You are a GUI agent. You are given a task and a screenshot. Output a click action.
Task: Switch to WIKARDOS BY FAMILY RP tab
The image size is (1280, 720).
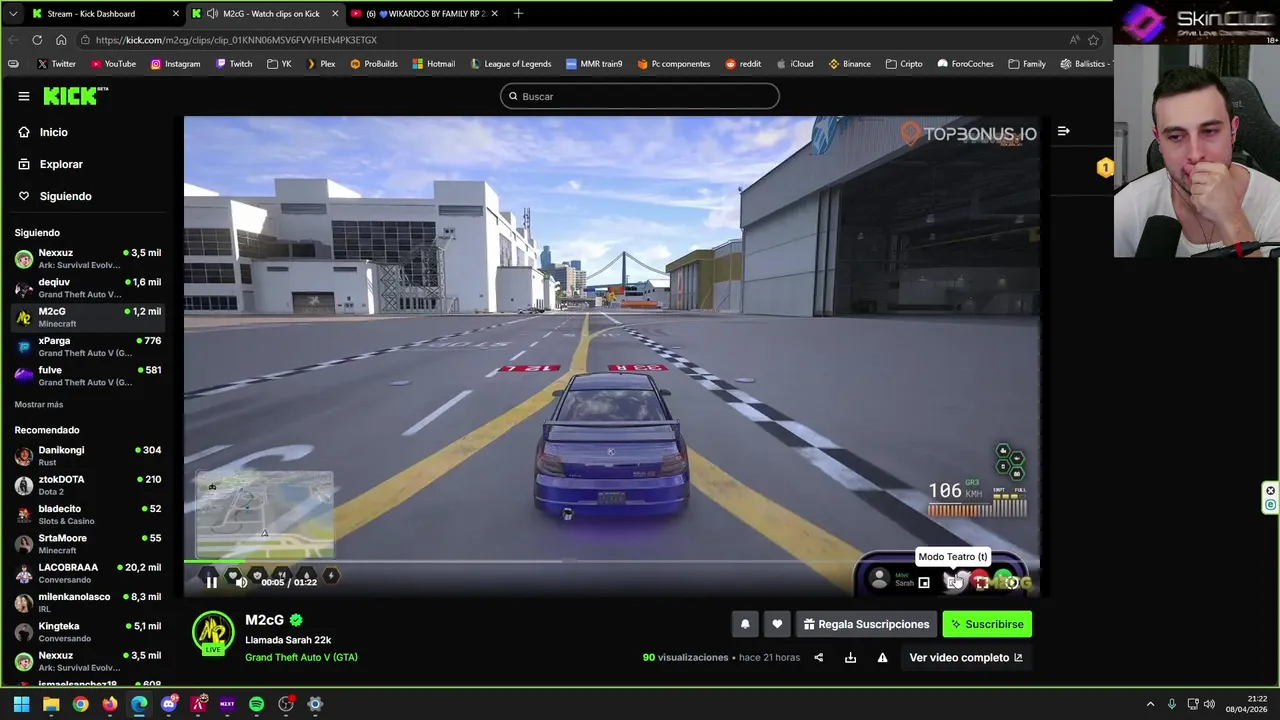coord(425,14)
